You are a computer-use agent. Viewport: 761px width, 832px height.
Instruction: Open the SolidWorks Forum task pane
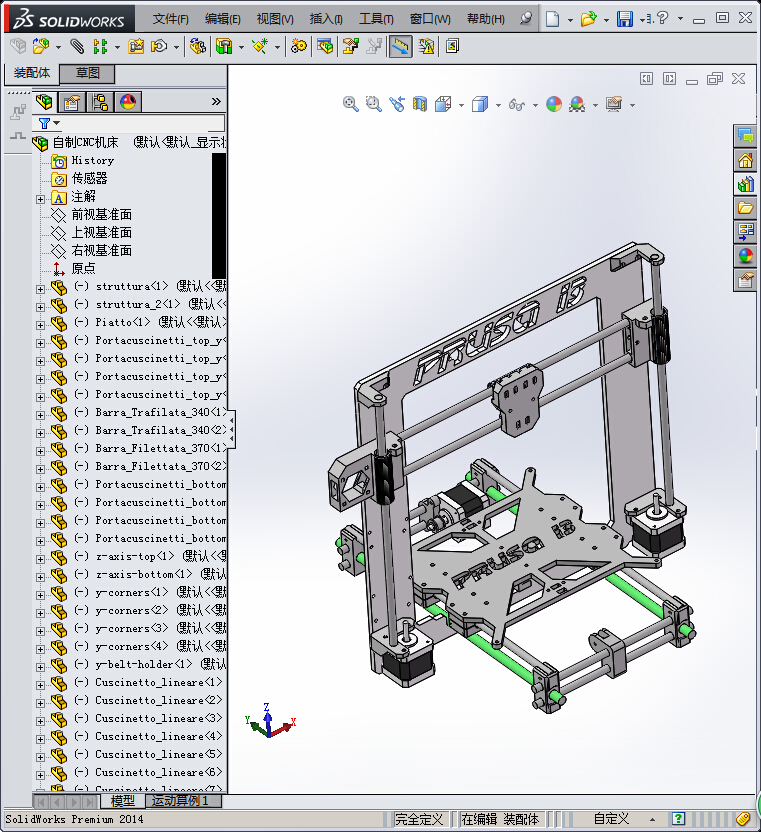[745, 136]
